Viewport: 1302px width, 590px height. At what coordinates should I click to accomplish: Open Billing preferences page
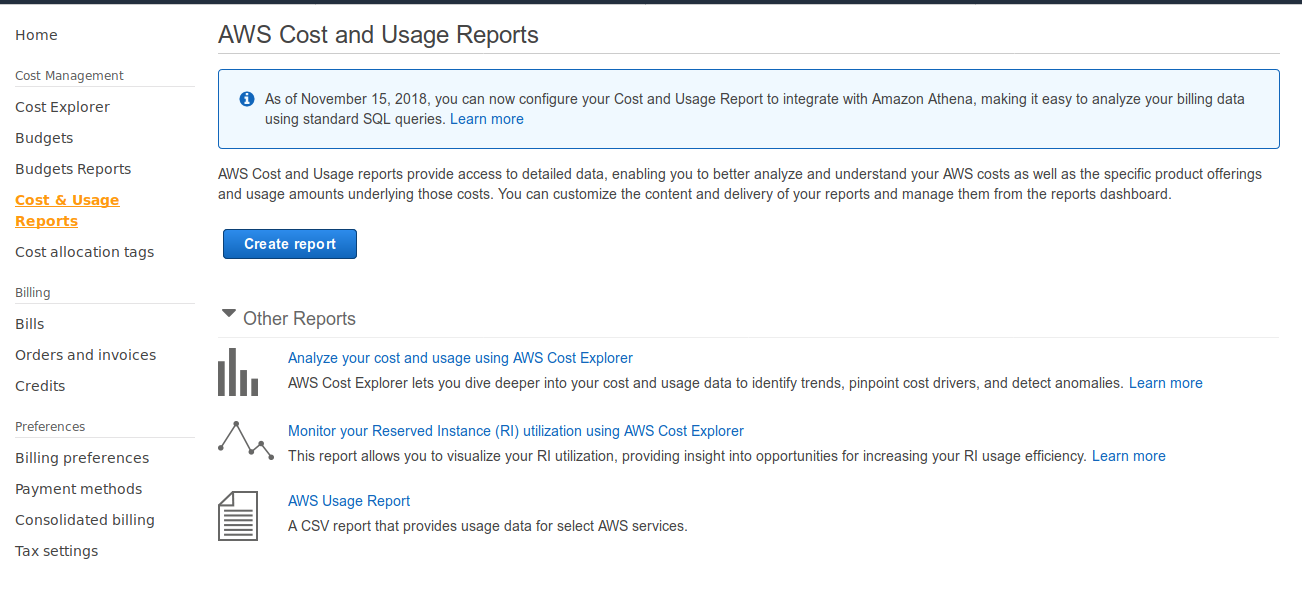[82, 458]
